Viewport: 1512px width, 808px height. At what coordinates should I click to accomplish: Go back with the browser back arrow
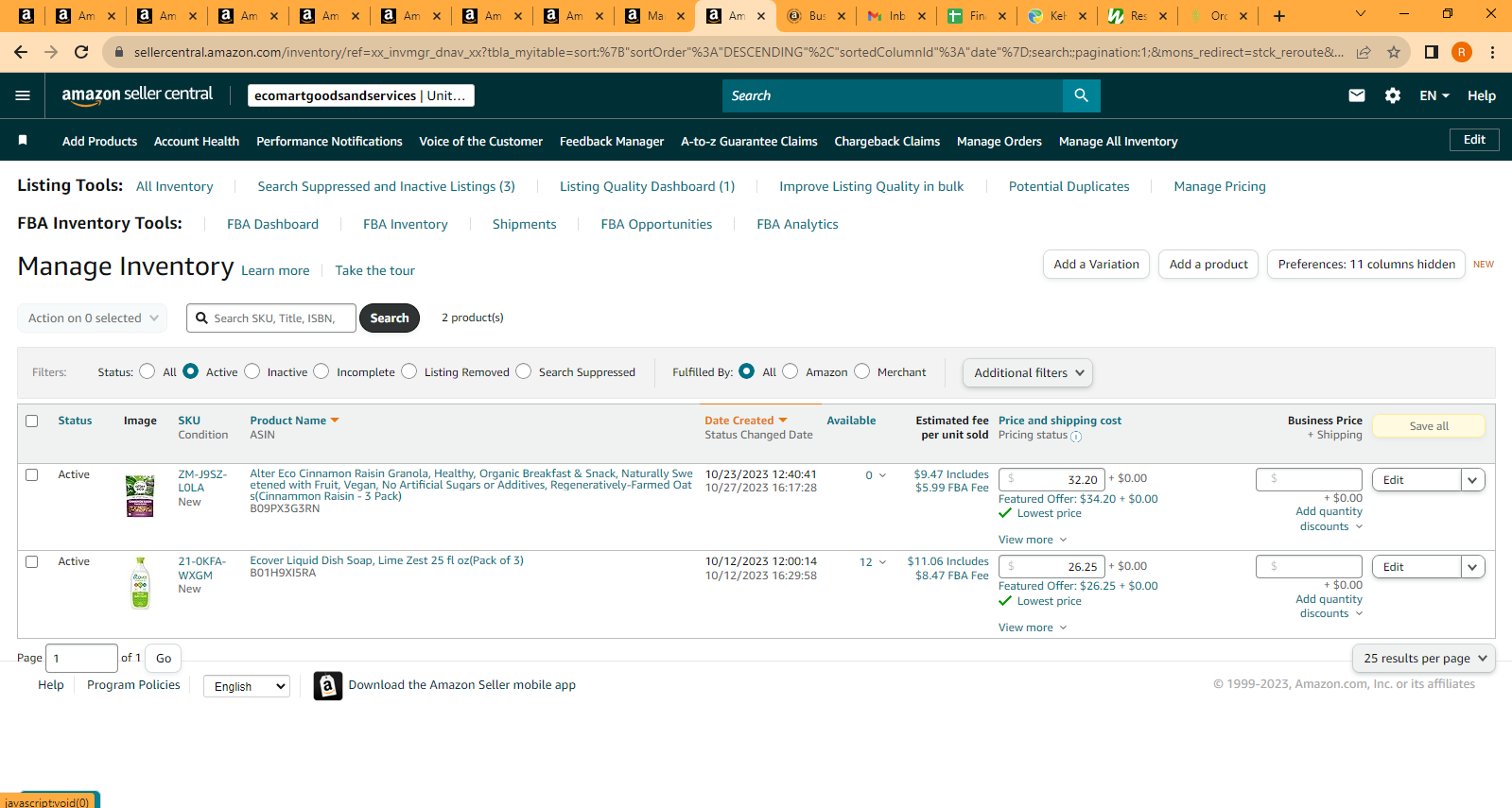point(21,52)
